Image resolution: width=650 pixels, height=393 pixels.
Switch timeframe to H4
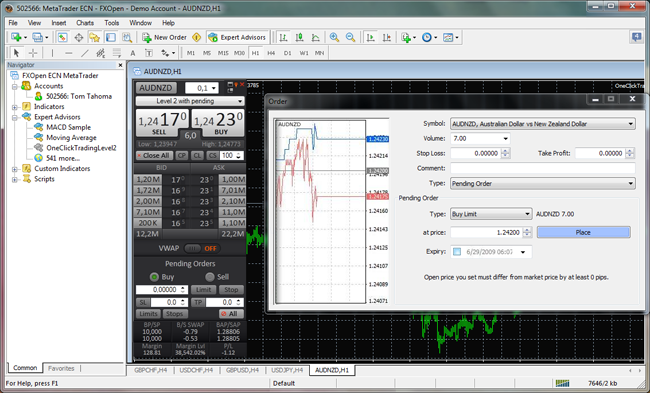pyautogui.click(x=271, y=53)
